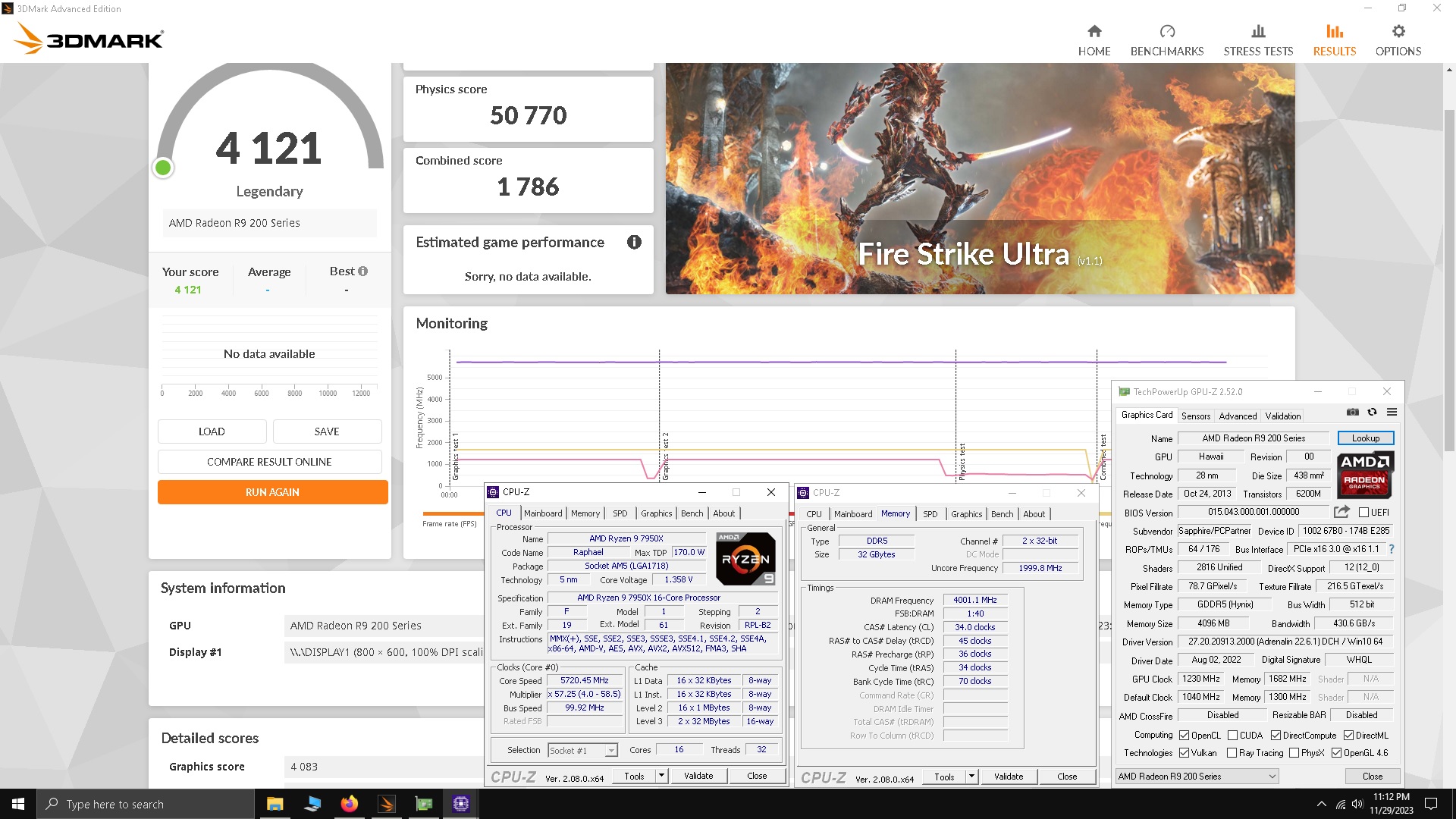Viewport: 1456px width, 819px height.
Task: Open volume control in system tray
Action: point(1357,804)
